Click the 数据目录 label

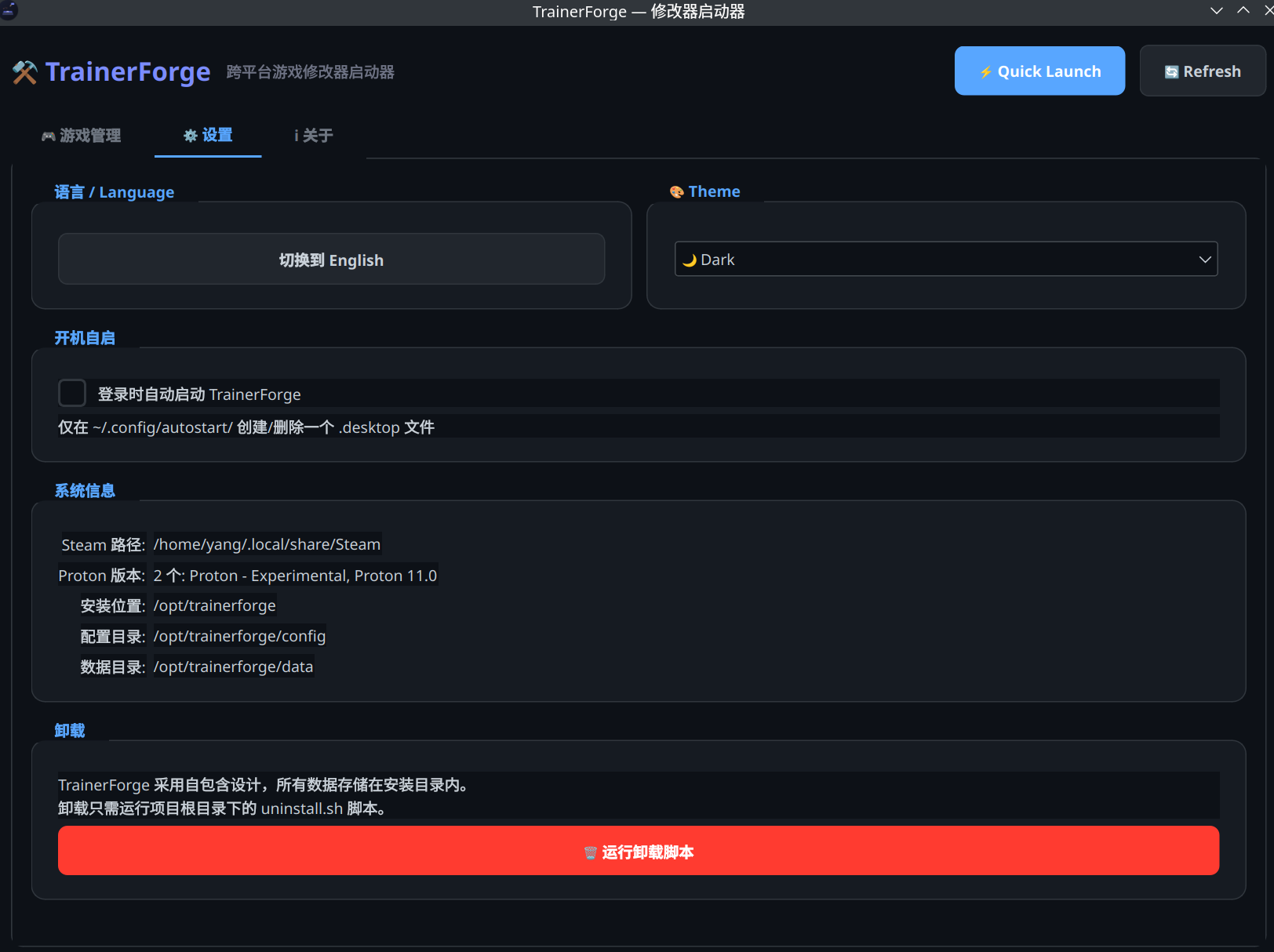tap(113, 667)
